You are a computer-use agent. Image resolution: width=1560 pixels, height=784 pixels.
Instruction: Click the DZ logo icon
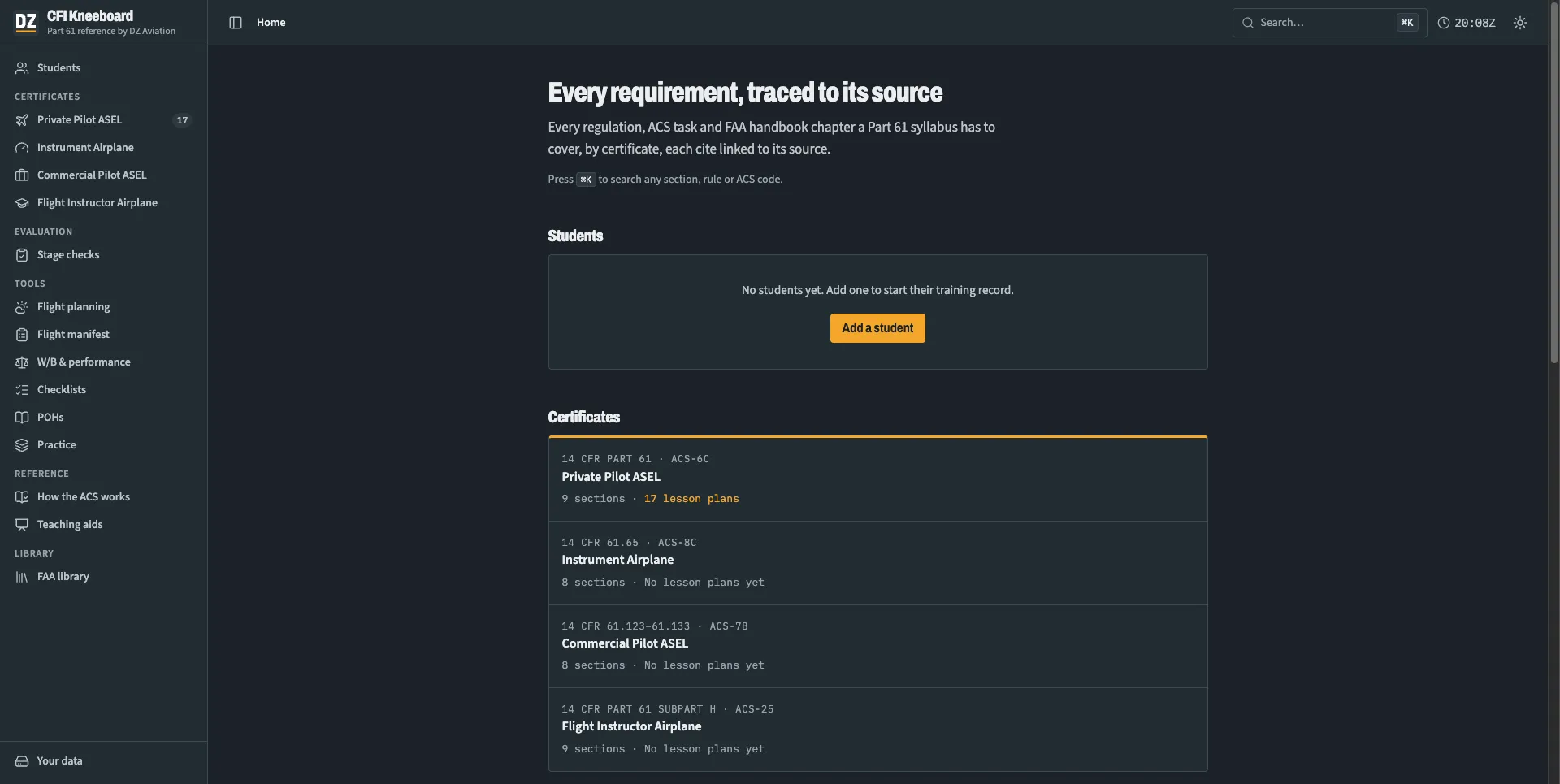[26, 22]
